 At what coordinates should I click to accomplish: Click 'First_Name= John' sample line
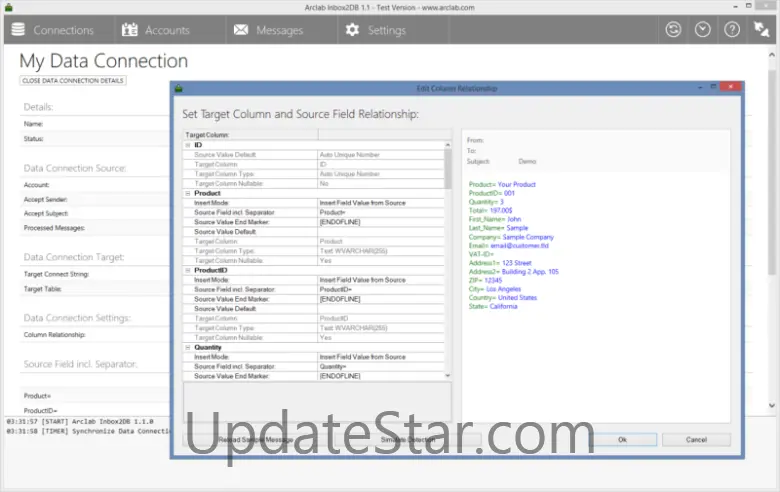pyautogui.click(x=494, y=219)
